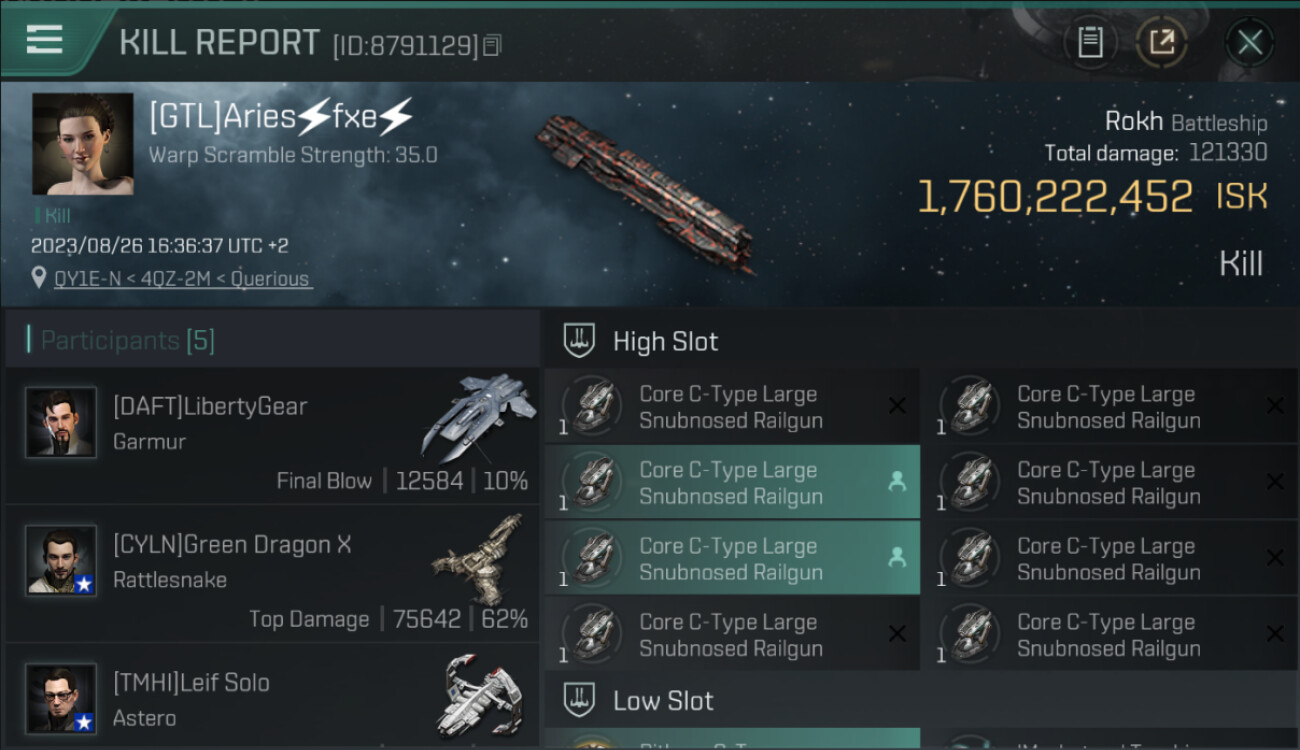Click the X on the top-right railgun
This screenshot has width=1300, height=750.
[1274, 406]
